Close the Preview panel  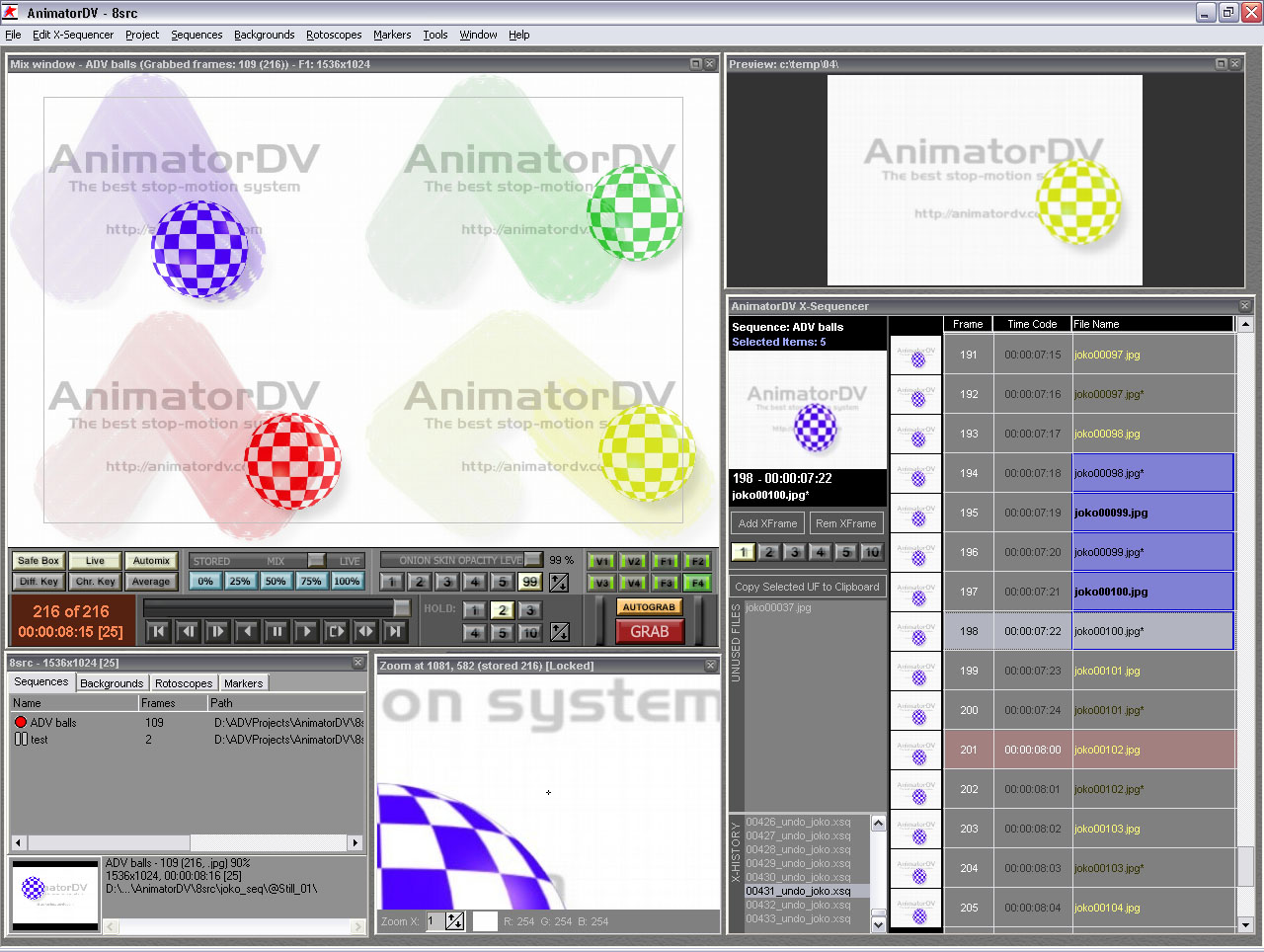pos(1234,64)
